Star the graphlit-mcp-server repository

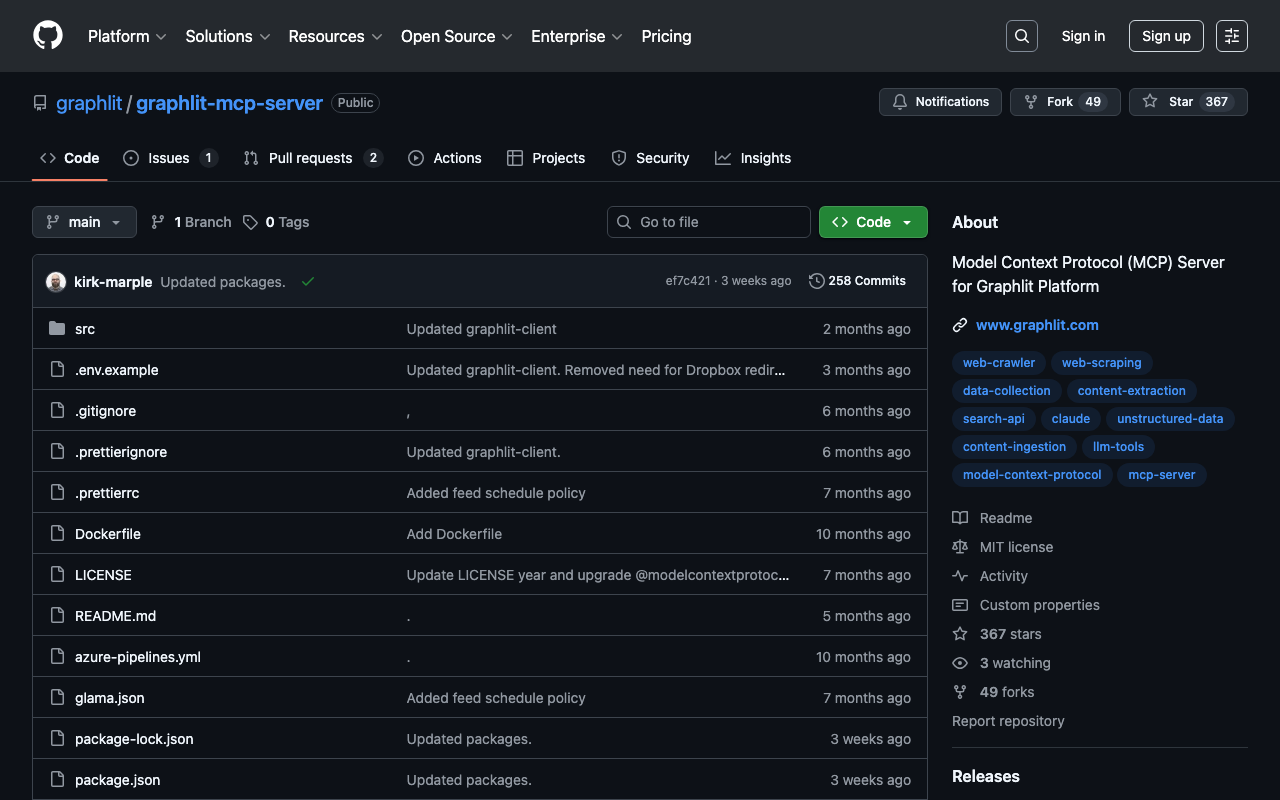1170,102
